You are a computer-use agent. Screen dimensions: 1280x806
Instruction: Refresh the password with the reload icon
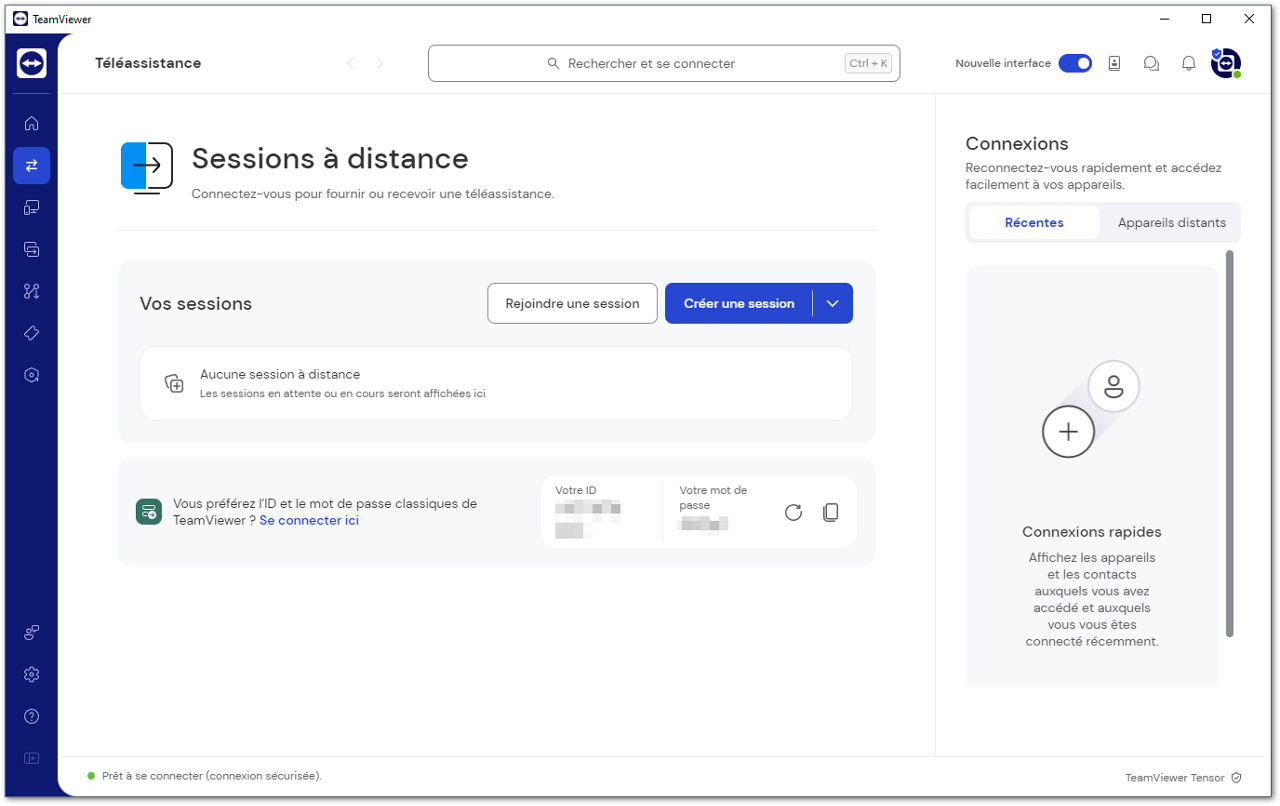coord(793,512)
